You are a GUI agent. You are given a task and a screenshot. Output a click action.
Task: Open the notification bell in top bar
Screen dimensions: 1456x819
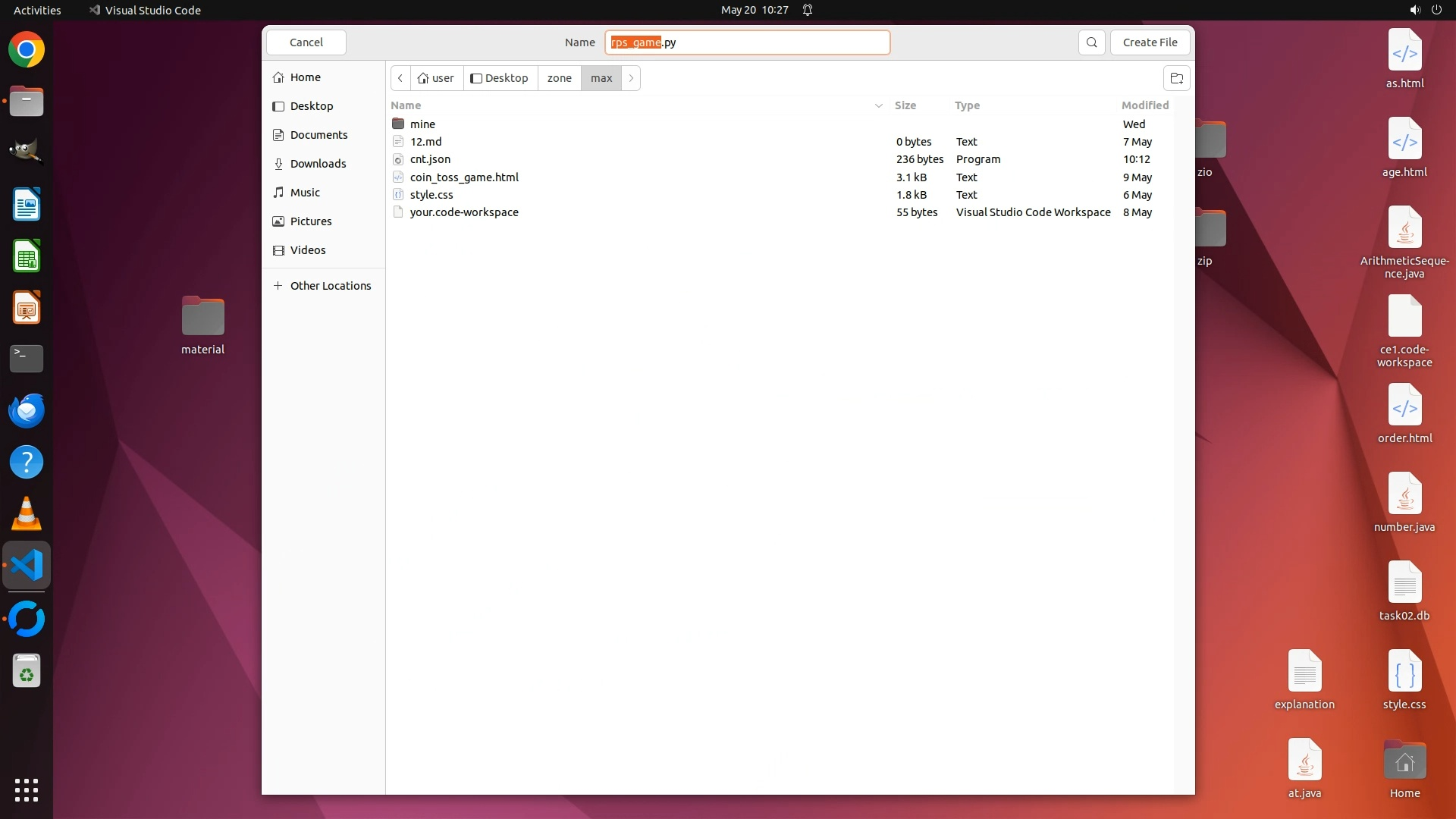tap(808, 10)
